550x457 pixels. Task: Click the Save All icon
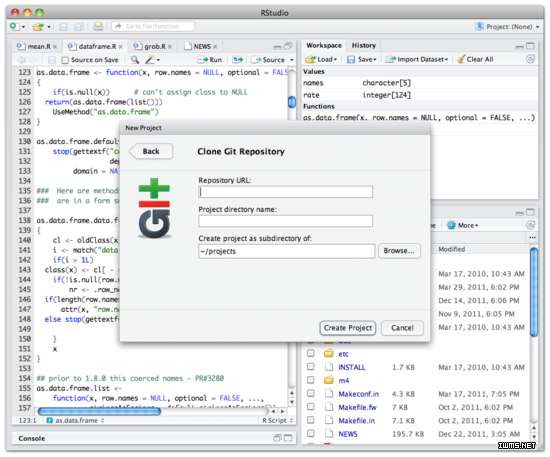79,27
